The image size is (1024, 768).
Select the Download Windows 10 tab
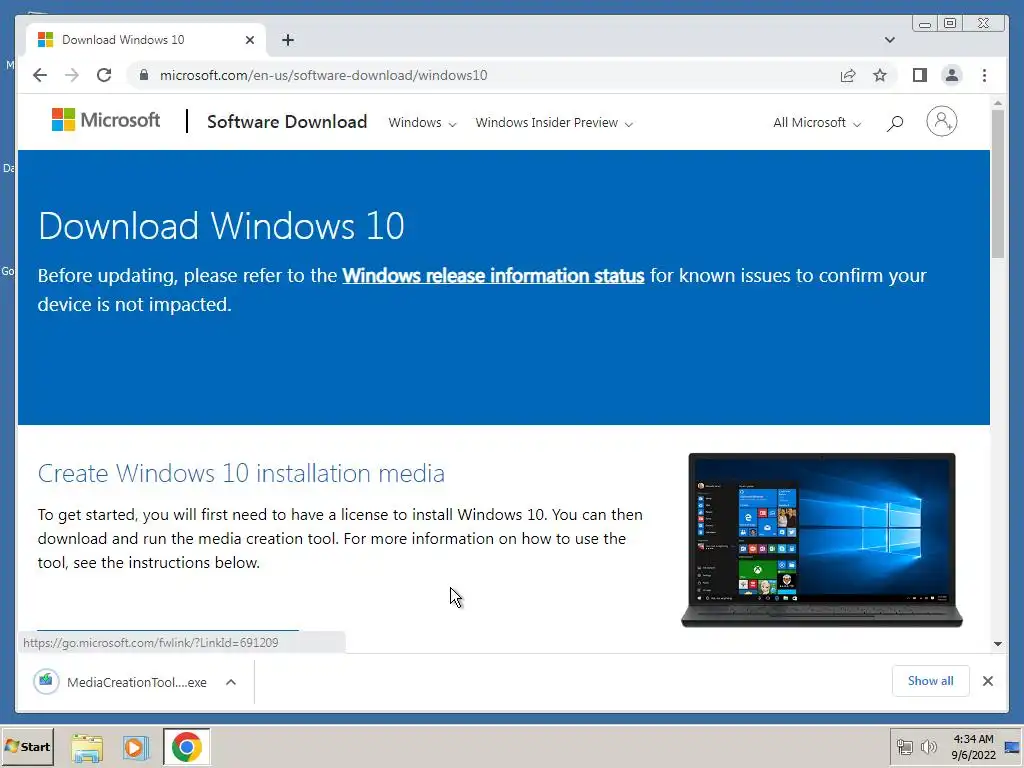click(x=145, y=40)
